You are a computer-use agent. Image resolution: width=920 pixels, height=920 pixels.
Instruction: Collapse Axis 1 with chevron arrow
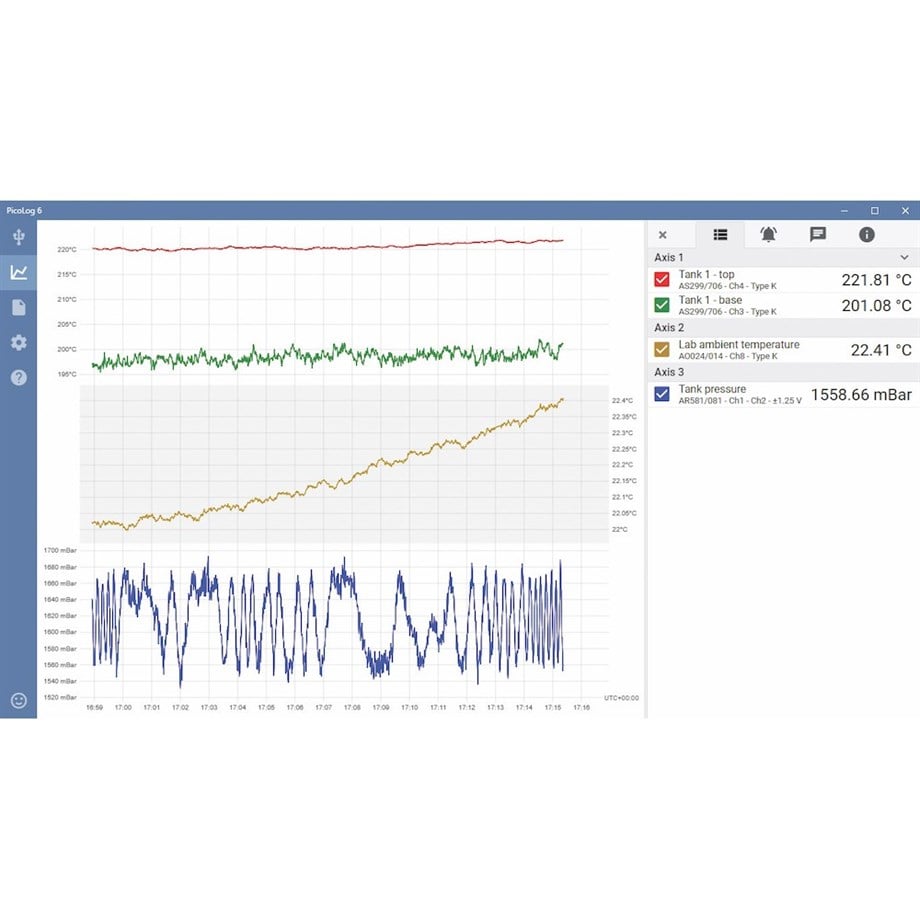904,258
